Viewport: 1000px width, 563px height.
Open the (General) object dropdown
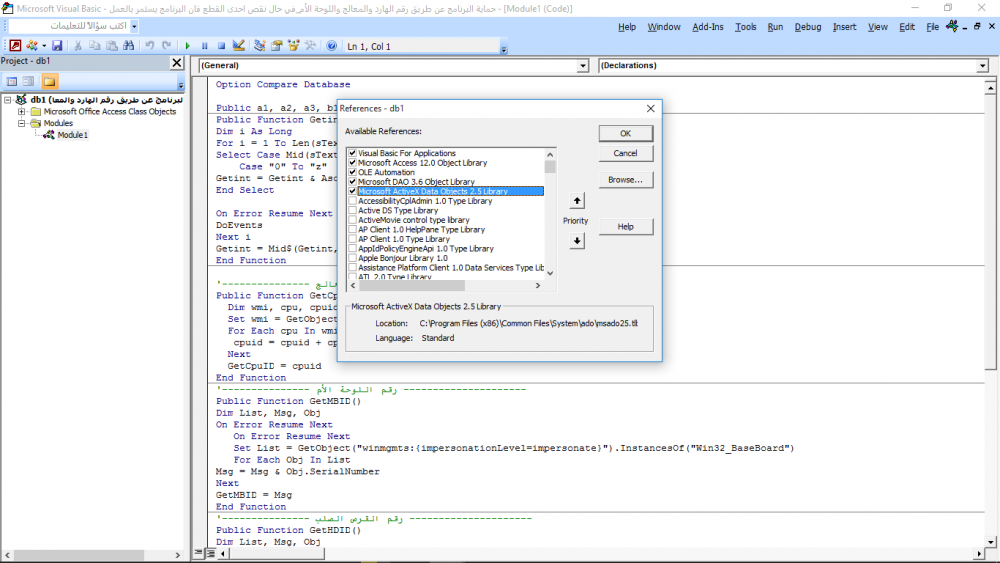582,66
